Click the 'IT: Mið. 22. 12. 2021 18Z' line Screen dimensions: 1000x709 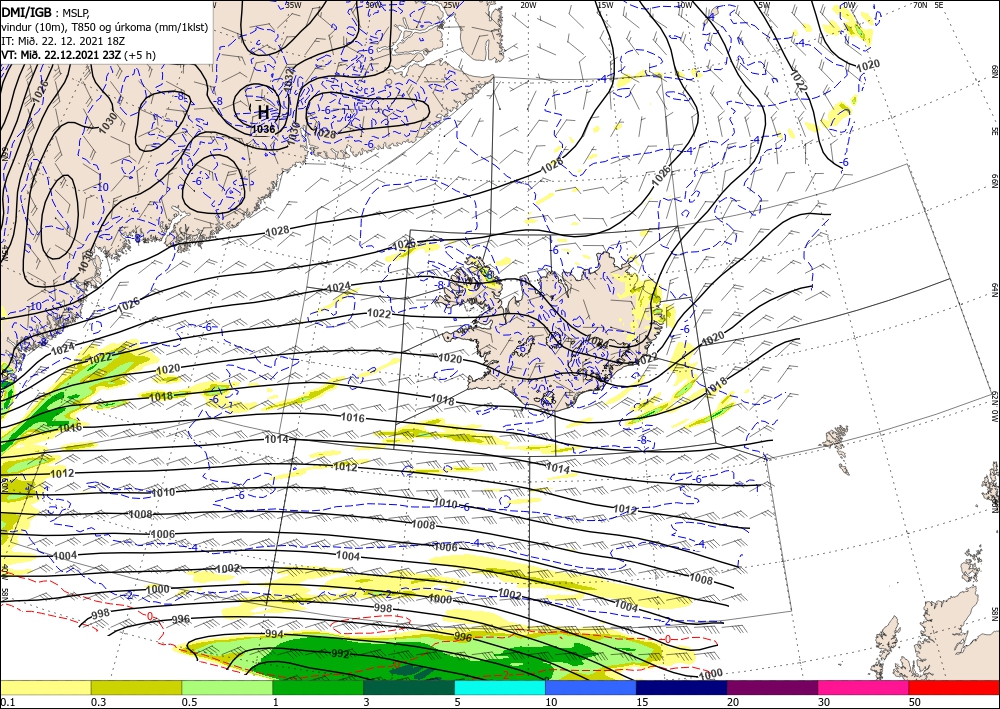click(63, 41)
